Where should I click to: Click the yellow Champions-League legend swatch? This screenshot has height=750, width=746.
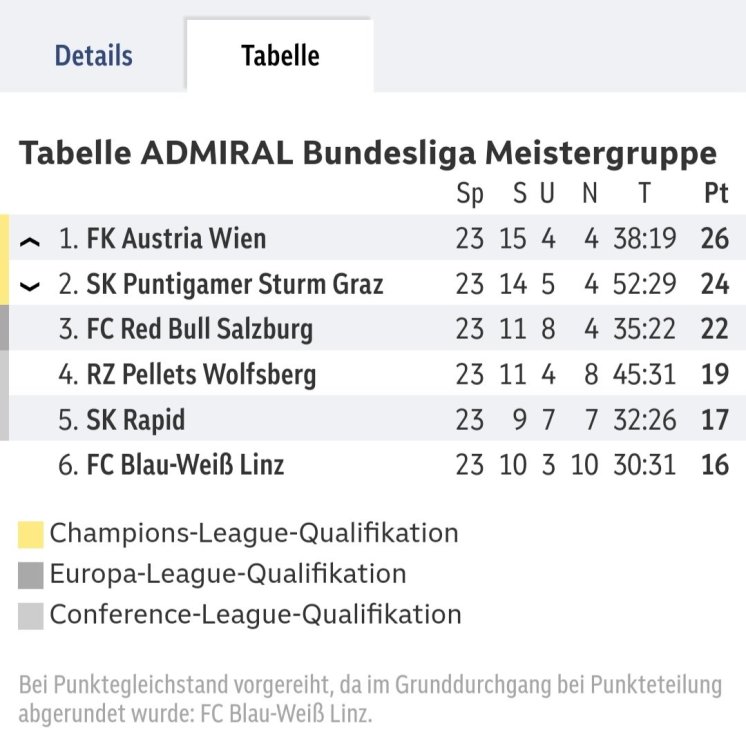tap(31, 535)
